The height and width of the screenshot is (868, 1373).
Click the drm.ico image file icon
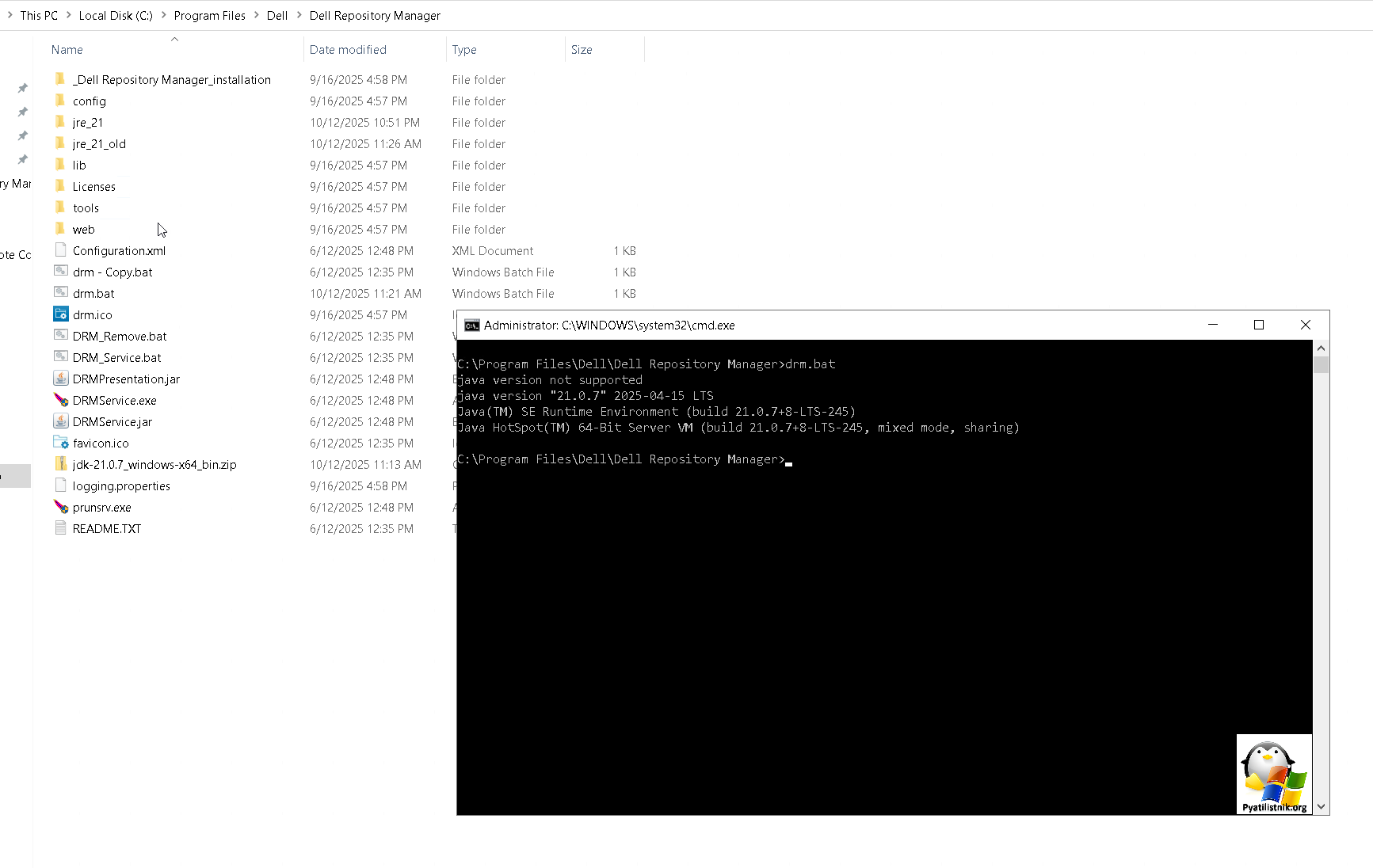click(x=61, y=314)
